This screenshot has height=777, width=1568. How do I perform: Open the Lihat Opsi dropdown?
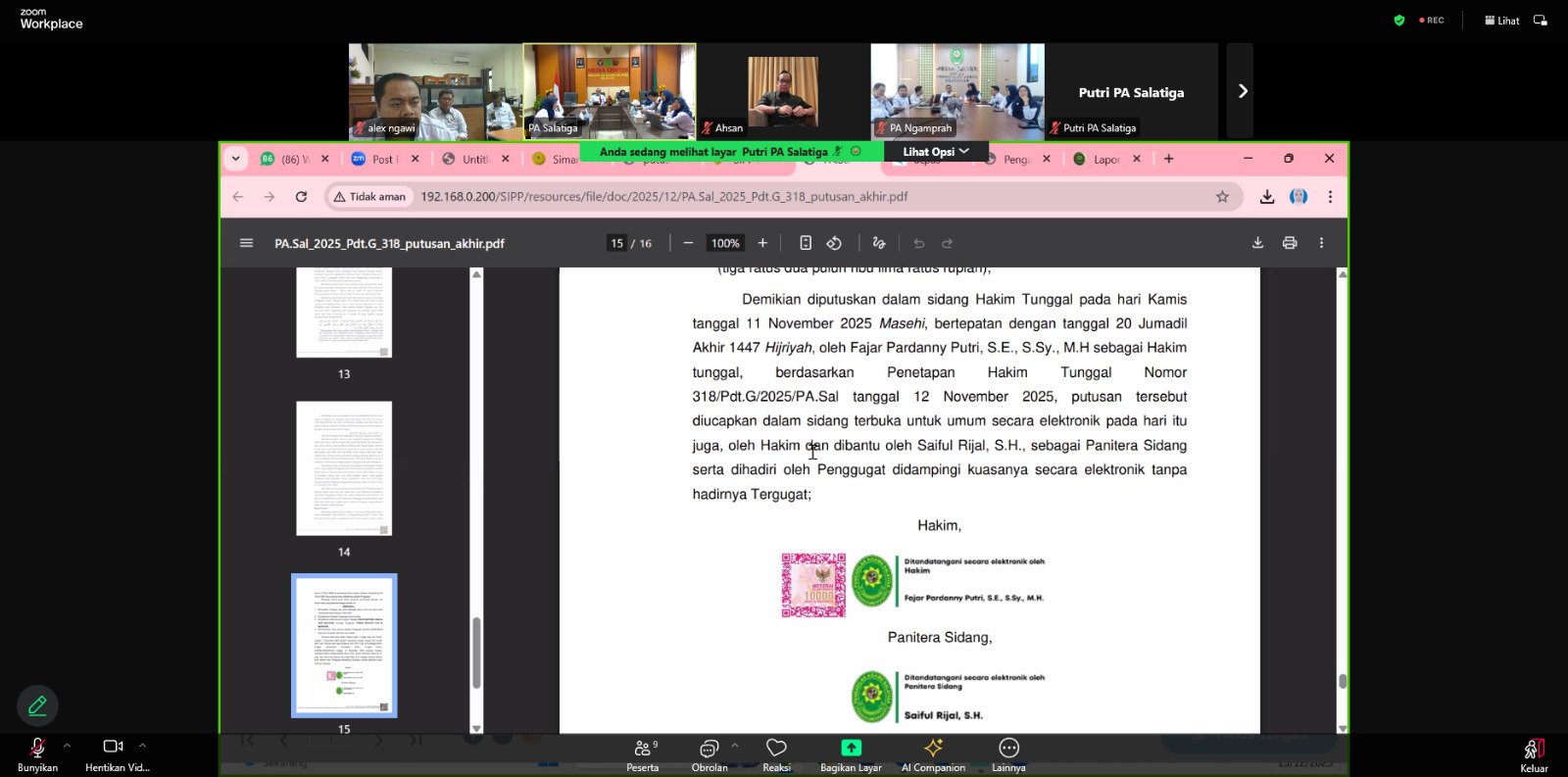935,152
